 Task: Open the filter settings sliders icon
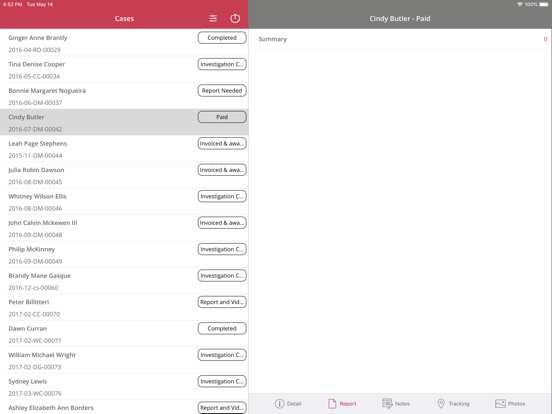pos(213,18)
